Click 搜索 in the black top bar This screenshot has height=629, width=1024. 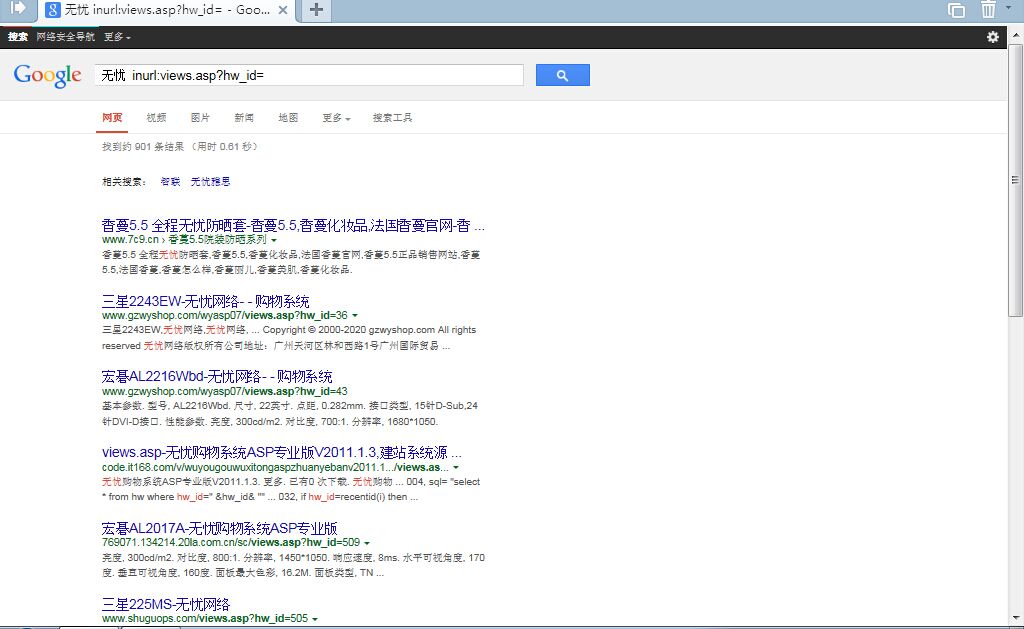coord(18,37)
